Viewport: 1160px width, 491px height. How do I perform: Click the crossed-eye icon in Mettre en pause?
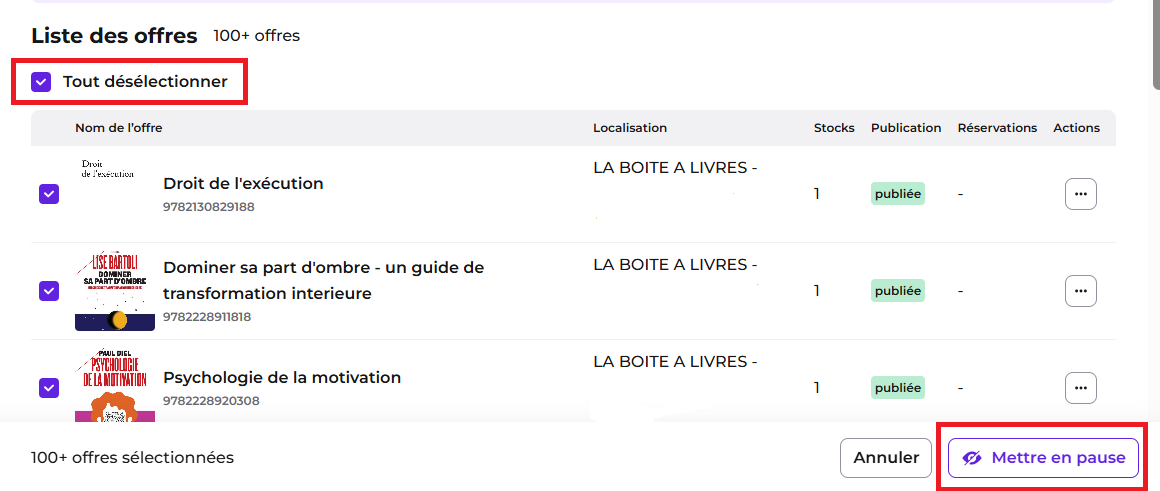(971, 458)
